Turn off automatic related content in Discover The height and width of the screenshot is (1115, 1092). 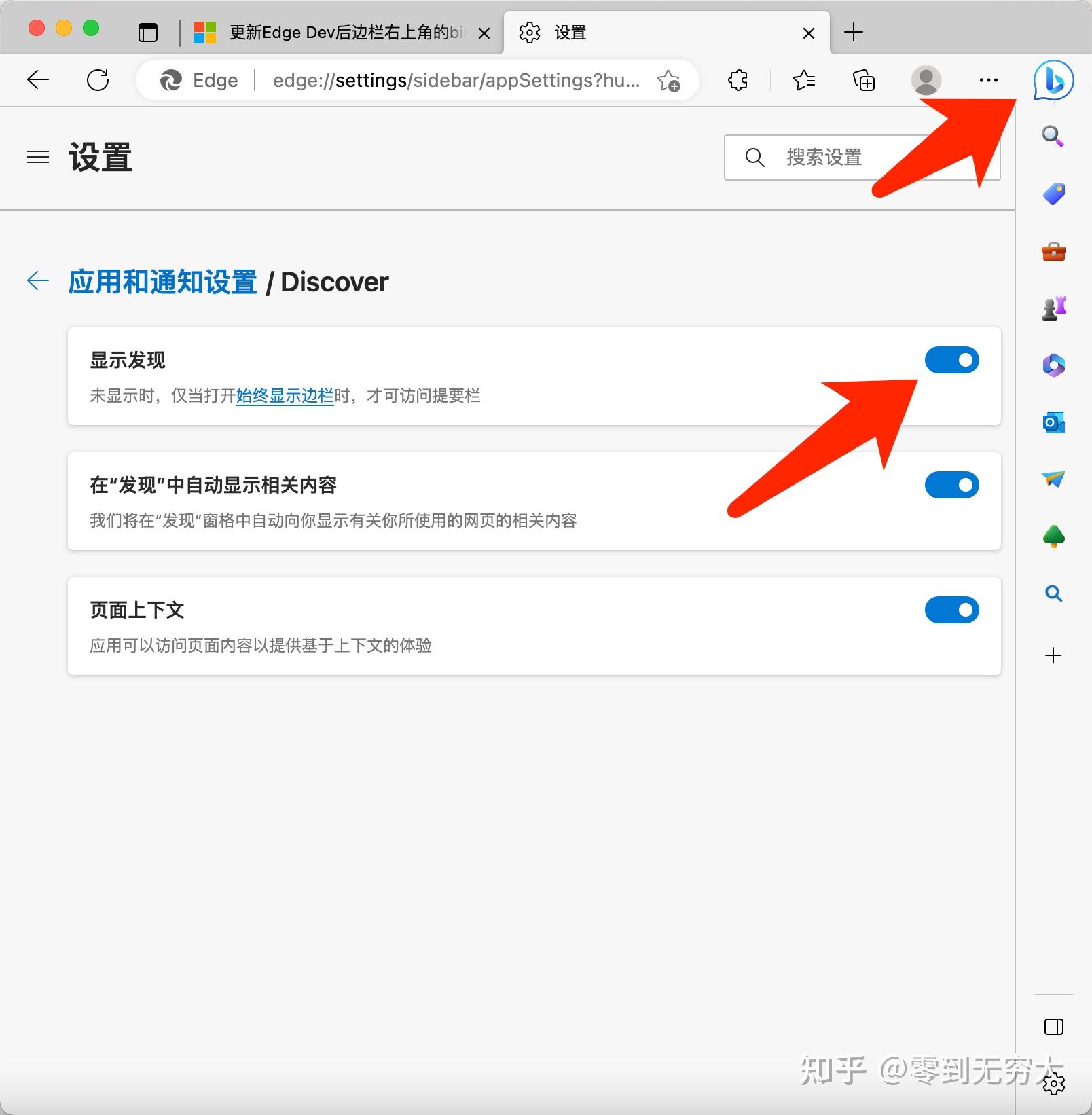(x=951, y=484)
